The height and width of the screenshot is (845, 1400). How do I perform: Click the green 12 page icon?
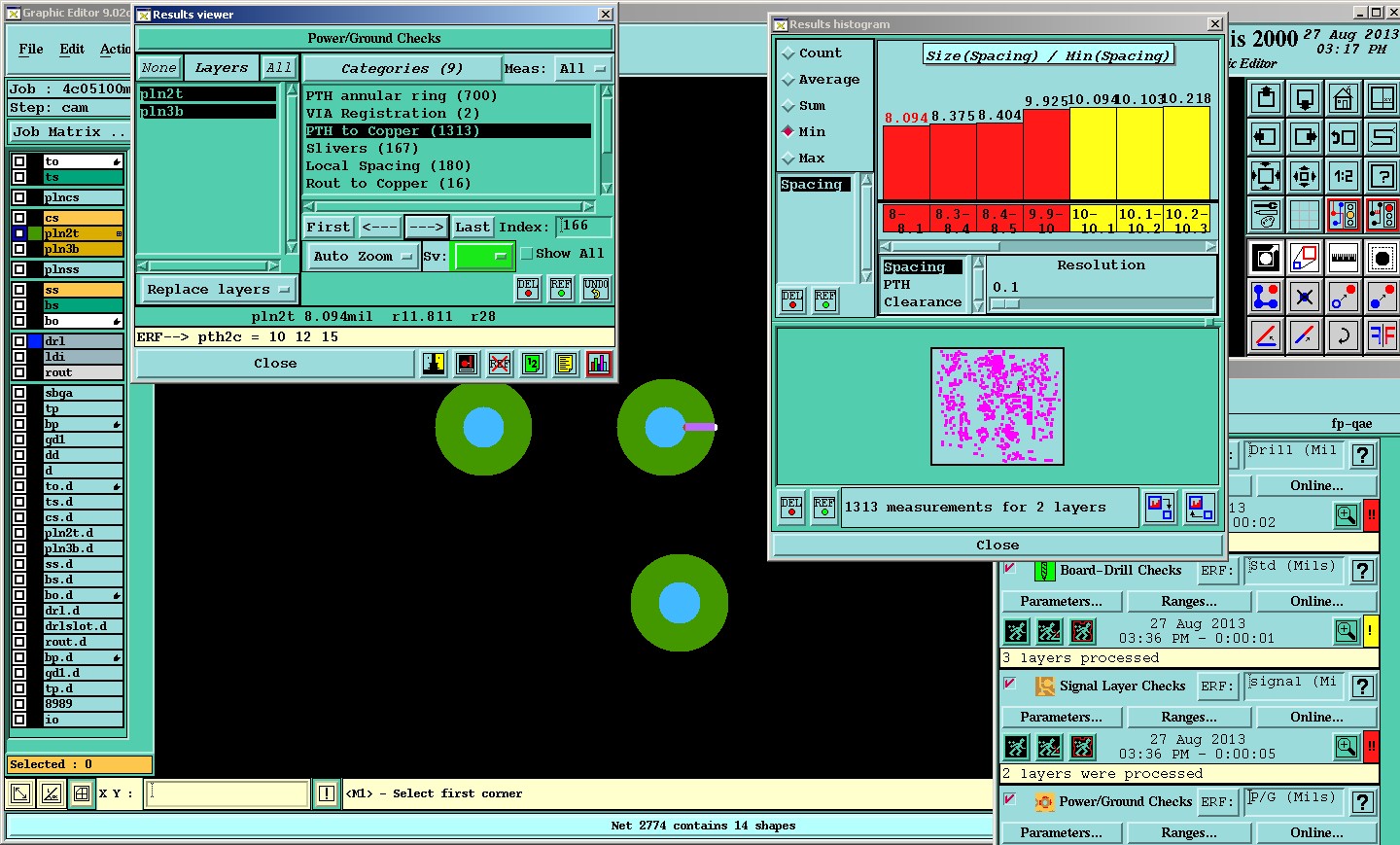click(x=533, y=364)
